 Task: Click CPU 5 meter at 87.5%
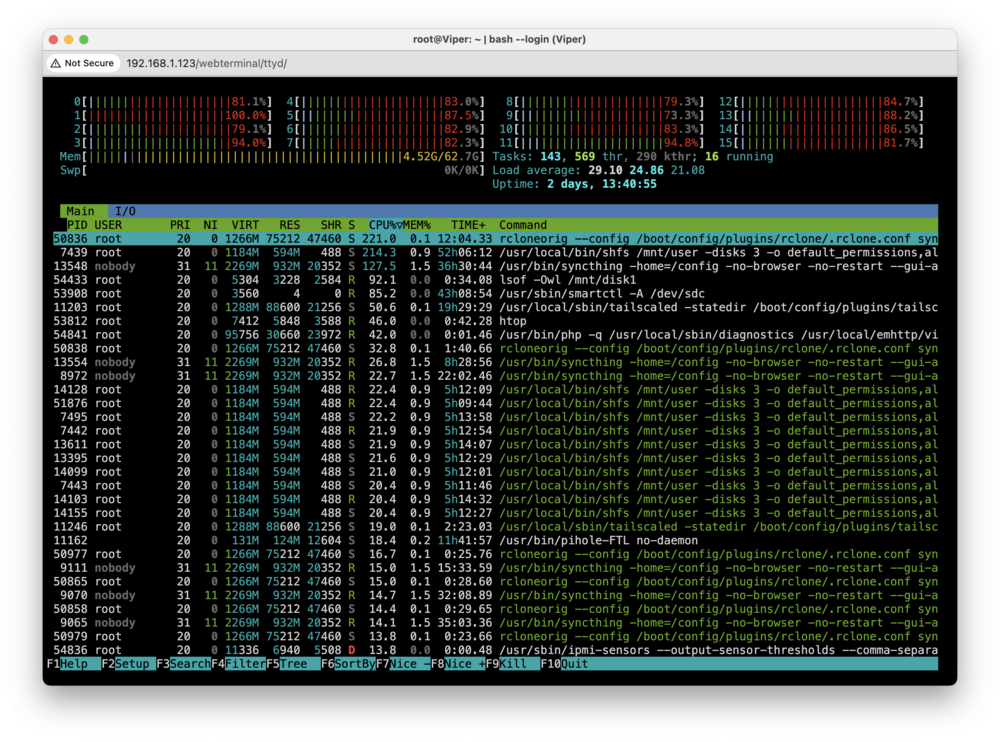[x=385, y=115]
